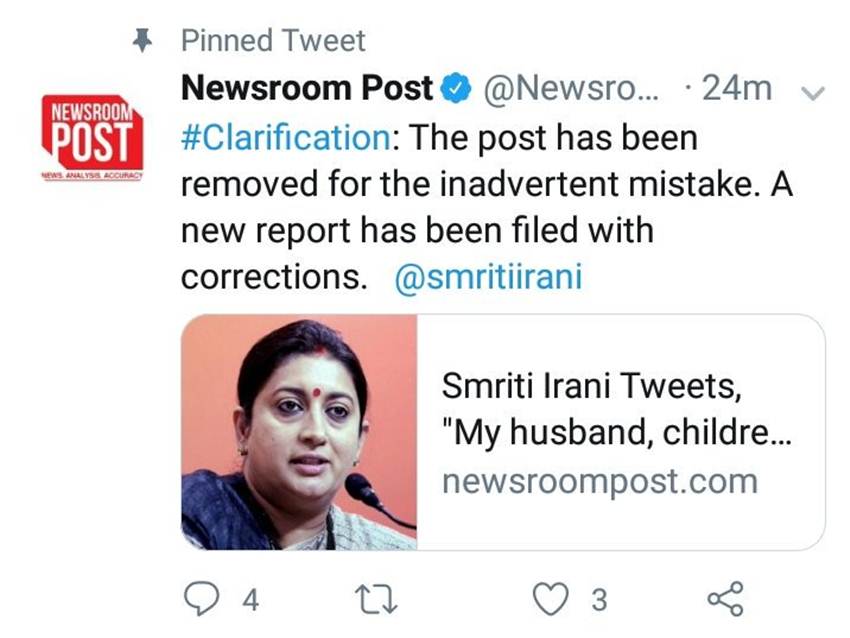Open the #Clarification hashtag
The image size is (850, 638).
(x=284, y=137)
